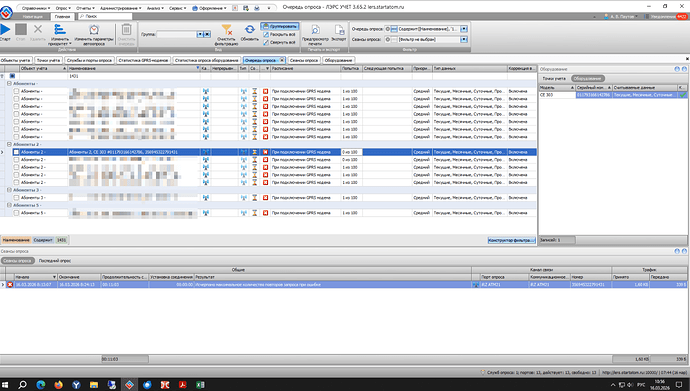Open the Очередь опроса filter dropdown
Image resolution: width=690 pixels, height=391 pixels.
pyautogui.click(x=464, y=29)
